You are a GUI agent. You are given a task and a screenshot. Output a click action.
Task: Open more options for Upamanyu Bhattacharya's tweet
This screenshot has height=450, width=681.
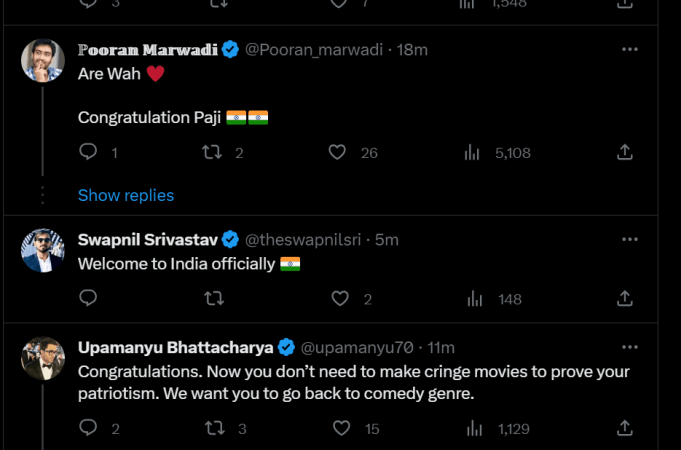pos(629,347)
